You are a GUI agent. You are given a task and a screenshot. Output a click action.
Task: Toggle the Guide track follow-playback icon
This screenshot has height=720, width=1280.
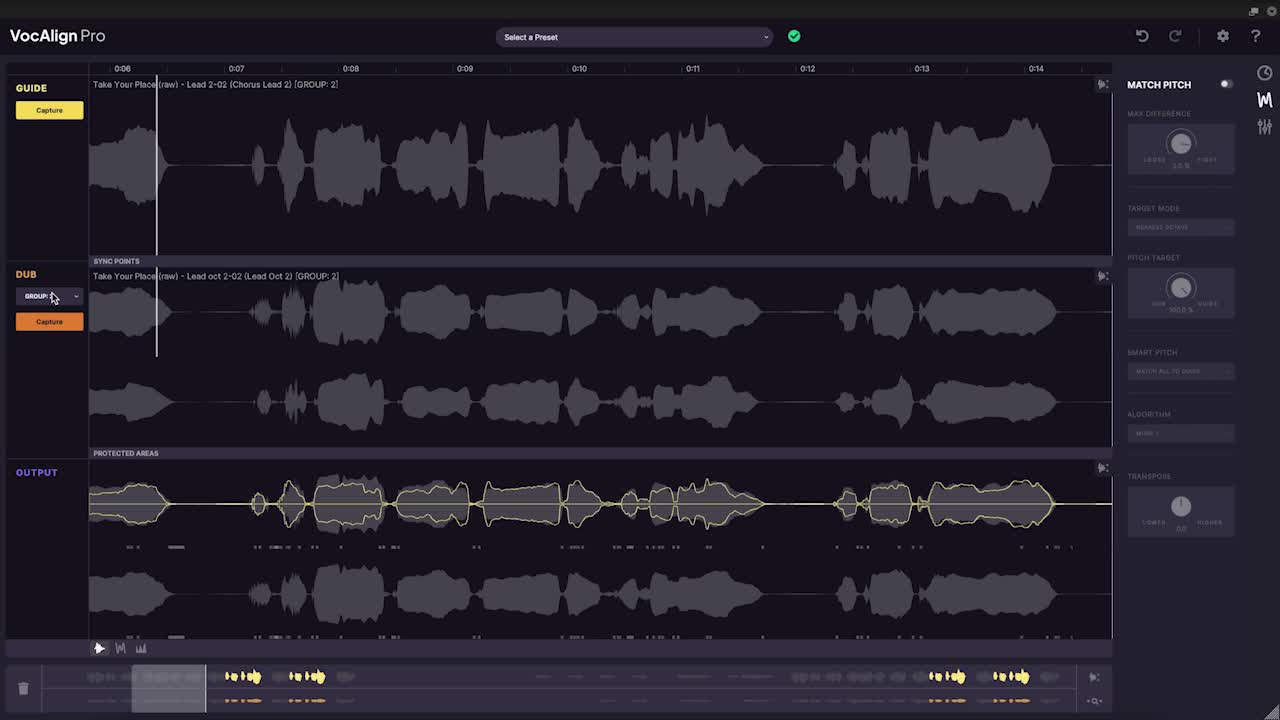coord(1102,85)
